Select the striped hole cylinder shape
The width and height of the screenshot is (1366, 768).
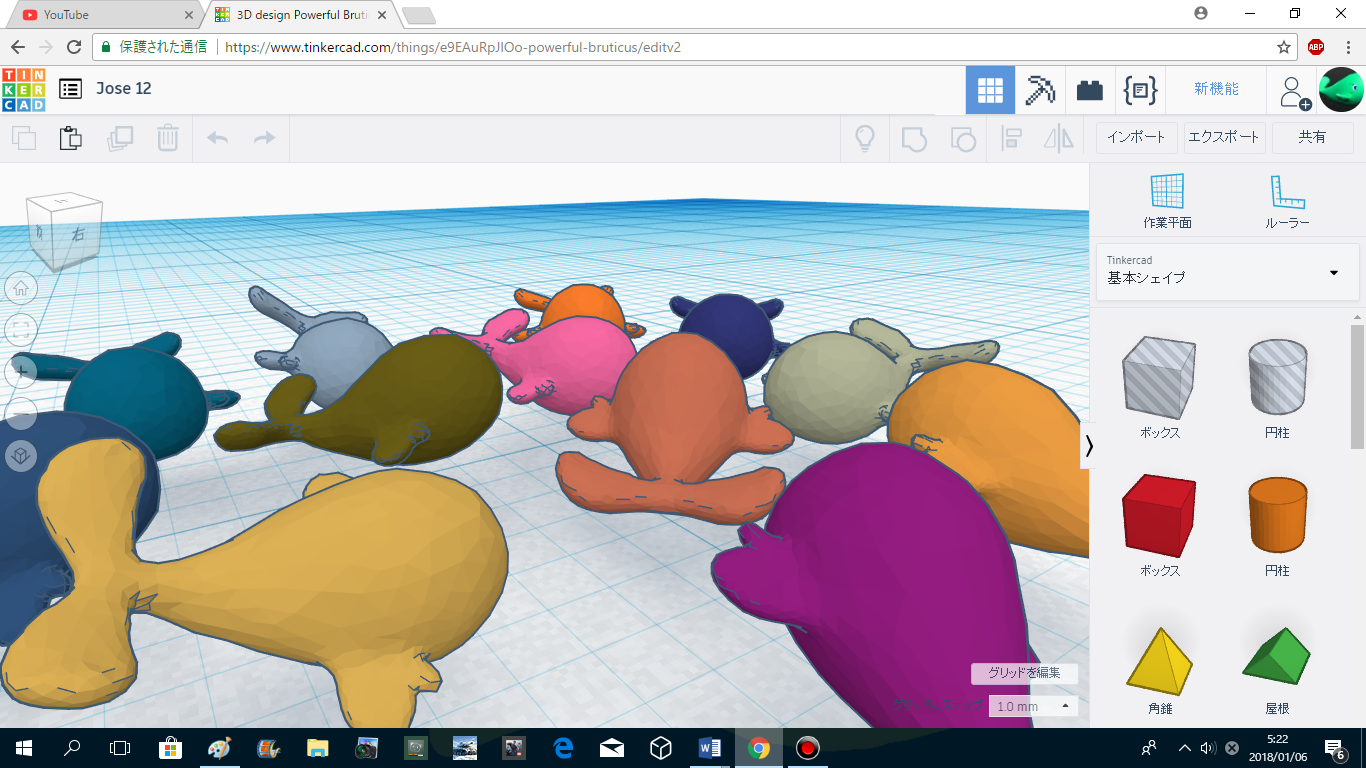coord(1277,378)
